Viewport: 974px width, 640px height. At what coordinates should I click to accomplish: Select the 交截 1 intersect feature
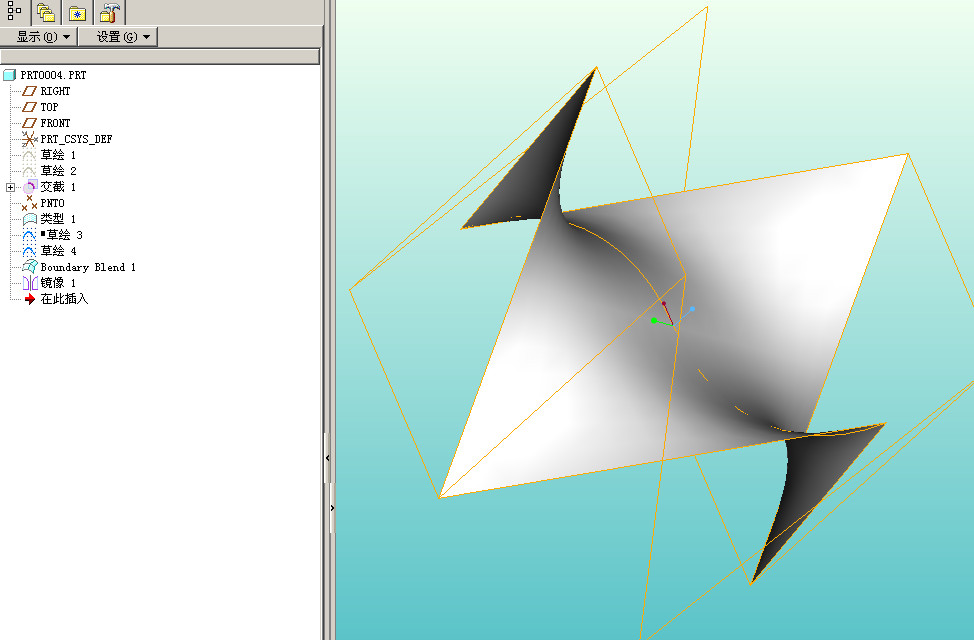pos(58,187)
